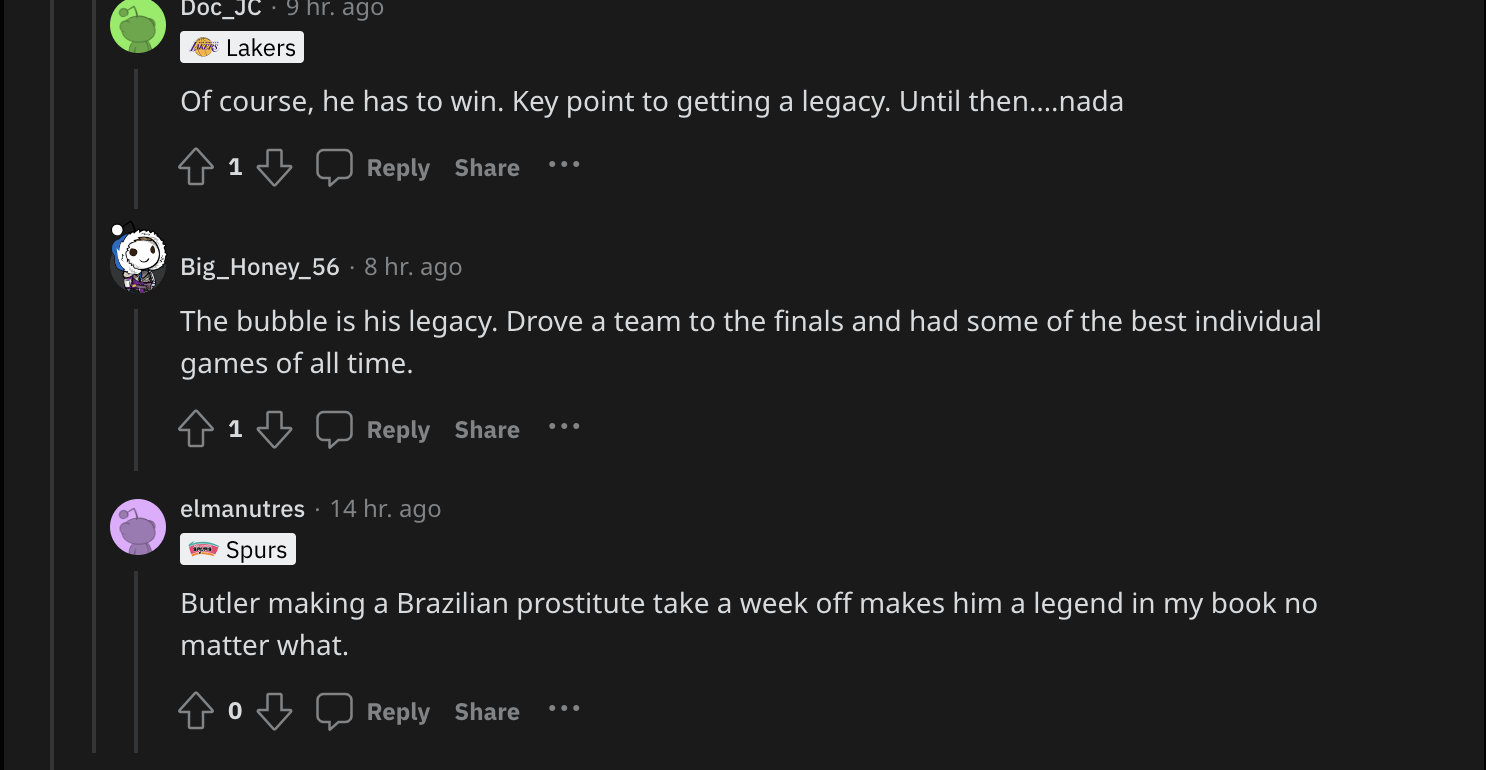
Task: Downvote Doc_JC's legacy comment
Action: (274, 167)
